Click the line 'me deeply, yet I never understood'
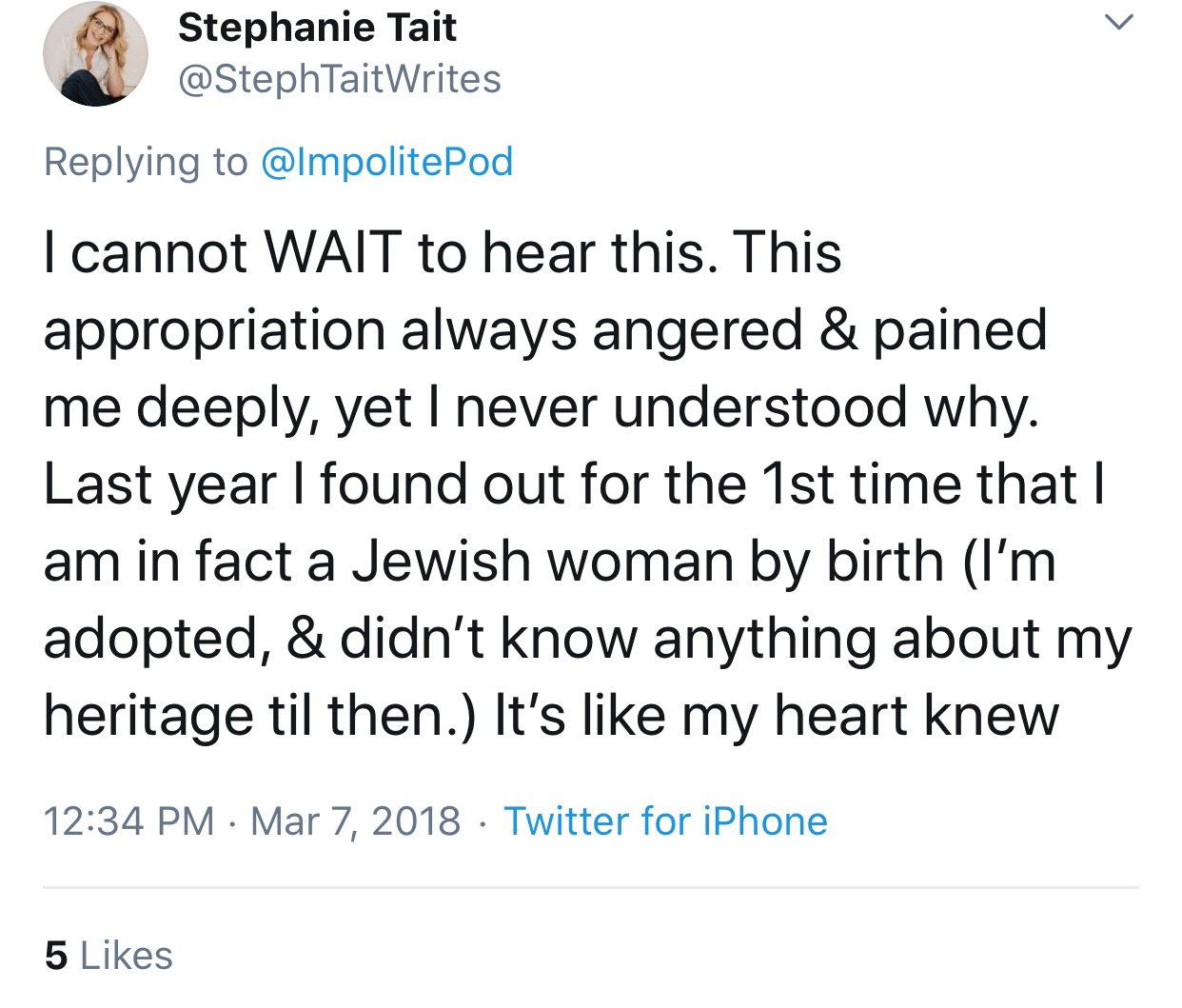Image resolution: width=1182 pixels, height=1008 pixels. coord(541,408)
